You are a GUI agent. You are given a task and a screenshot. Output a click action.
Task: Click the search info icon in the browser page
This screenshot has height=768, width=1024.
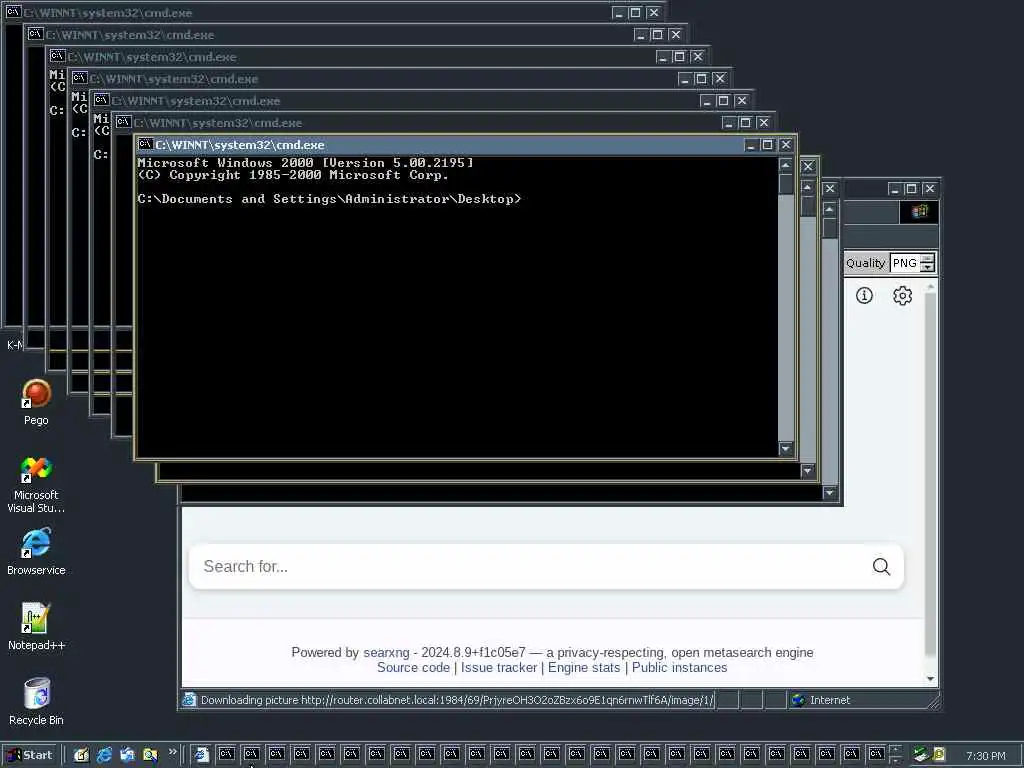pos(864,295)
